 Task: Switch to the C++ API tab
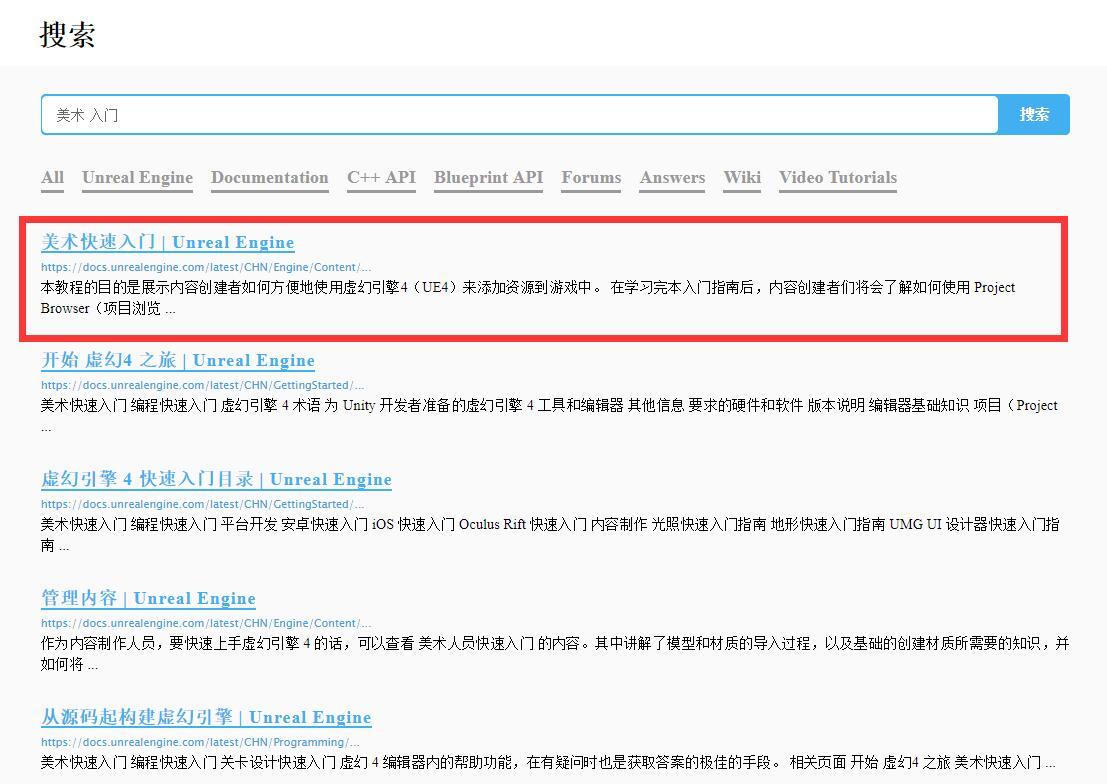[x=381, y=178]
